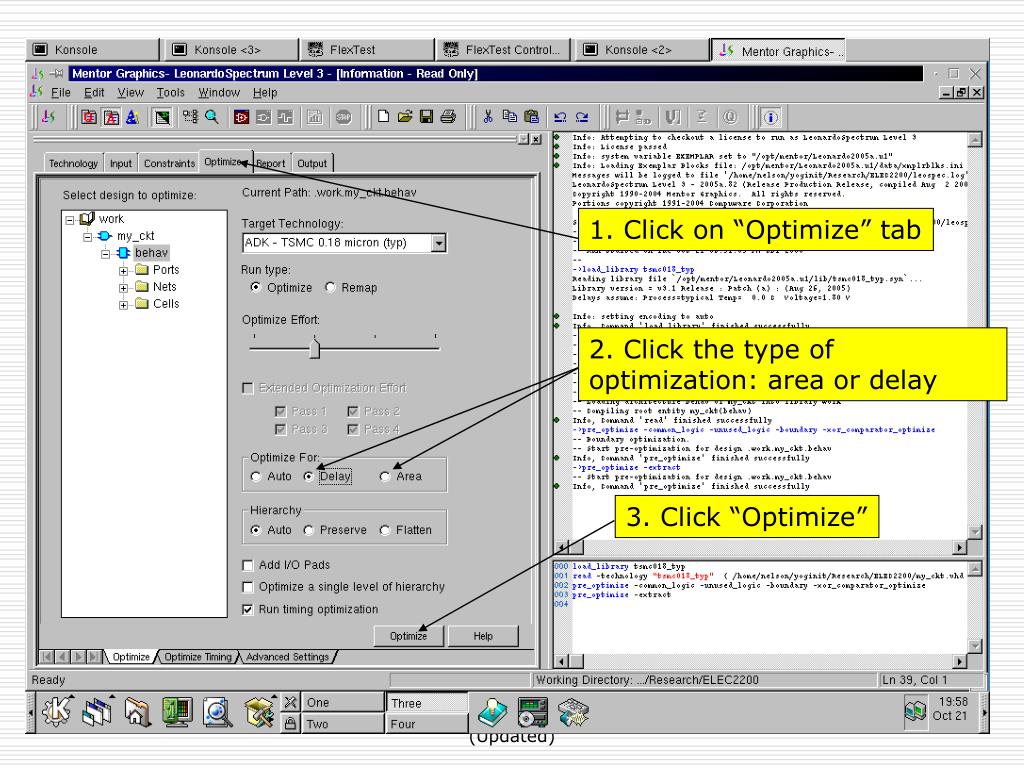Viewport: 1024px width, 768px height.
Task: Collapse the my_ckt tree node
Action: click(x=88, y=236)
